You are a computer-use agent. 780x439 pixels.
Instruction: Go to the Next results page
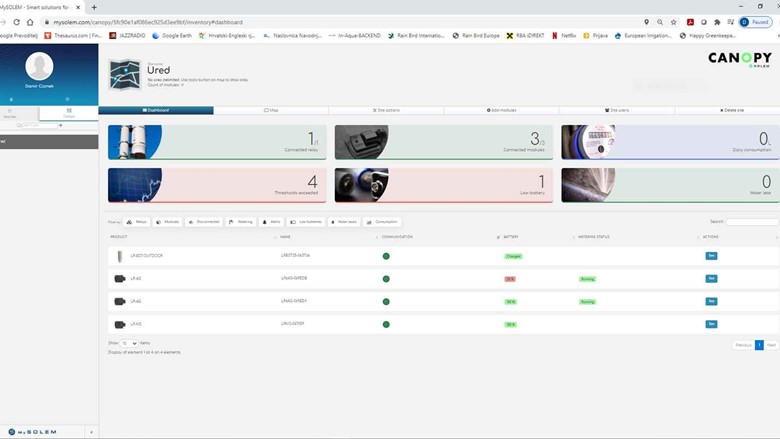(x=771, y=345)
